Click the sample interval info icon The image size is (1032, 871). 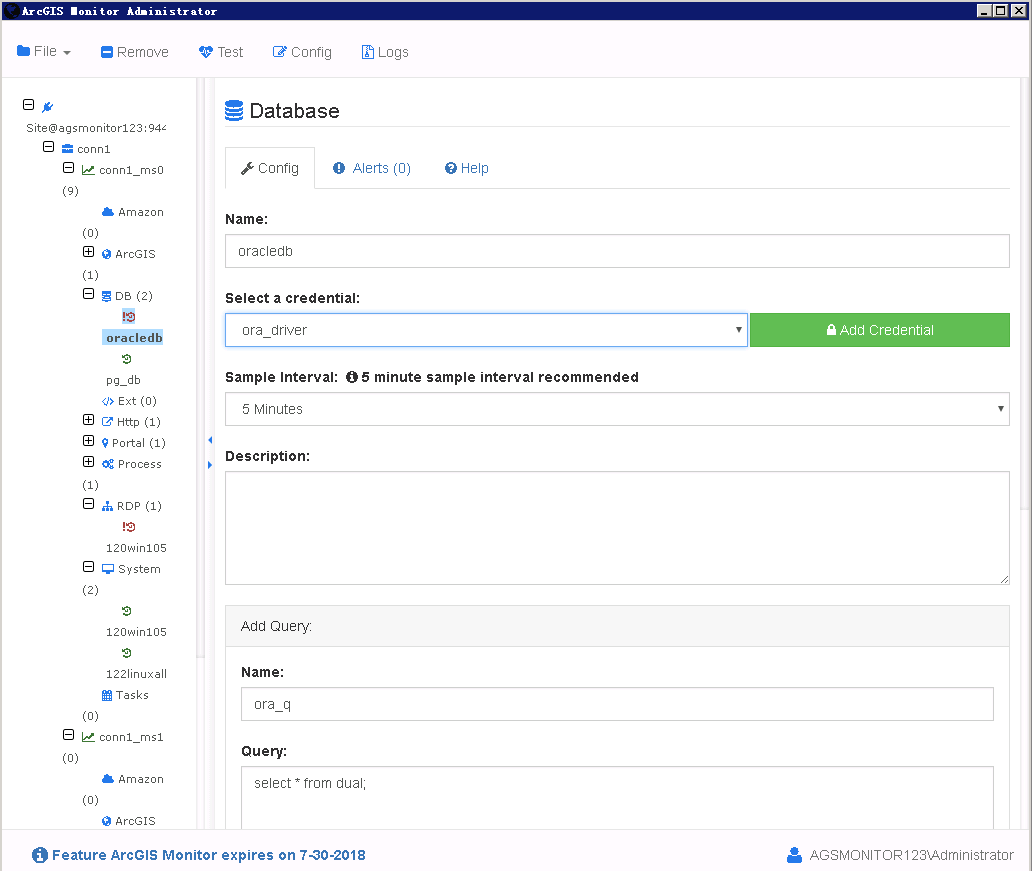pyautogui.click(x=351, y=377)
